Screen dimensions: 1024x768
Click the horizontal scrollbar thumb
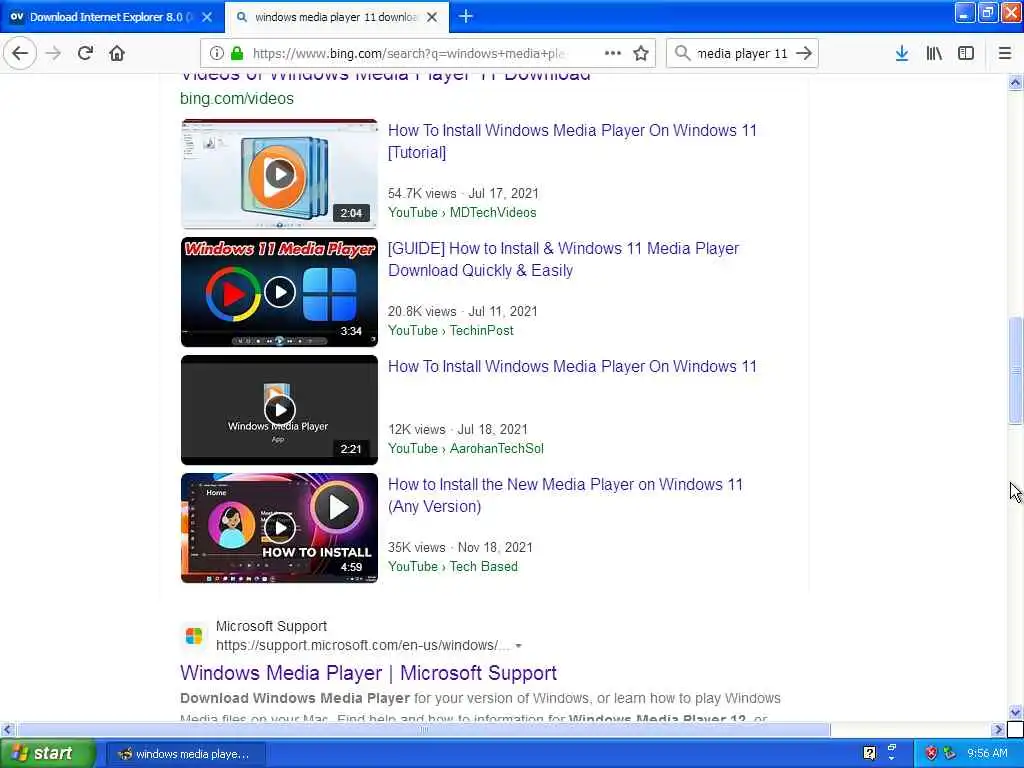(x=423, y=729)
